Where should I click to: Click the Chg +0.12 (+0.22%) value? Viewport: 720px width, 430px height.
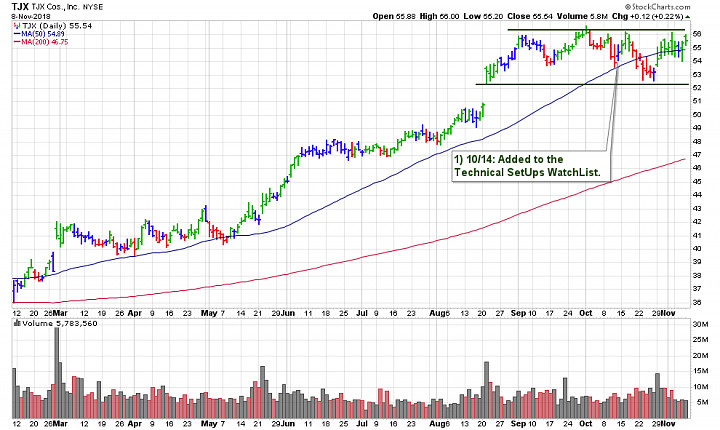point(647,16)
